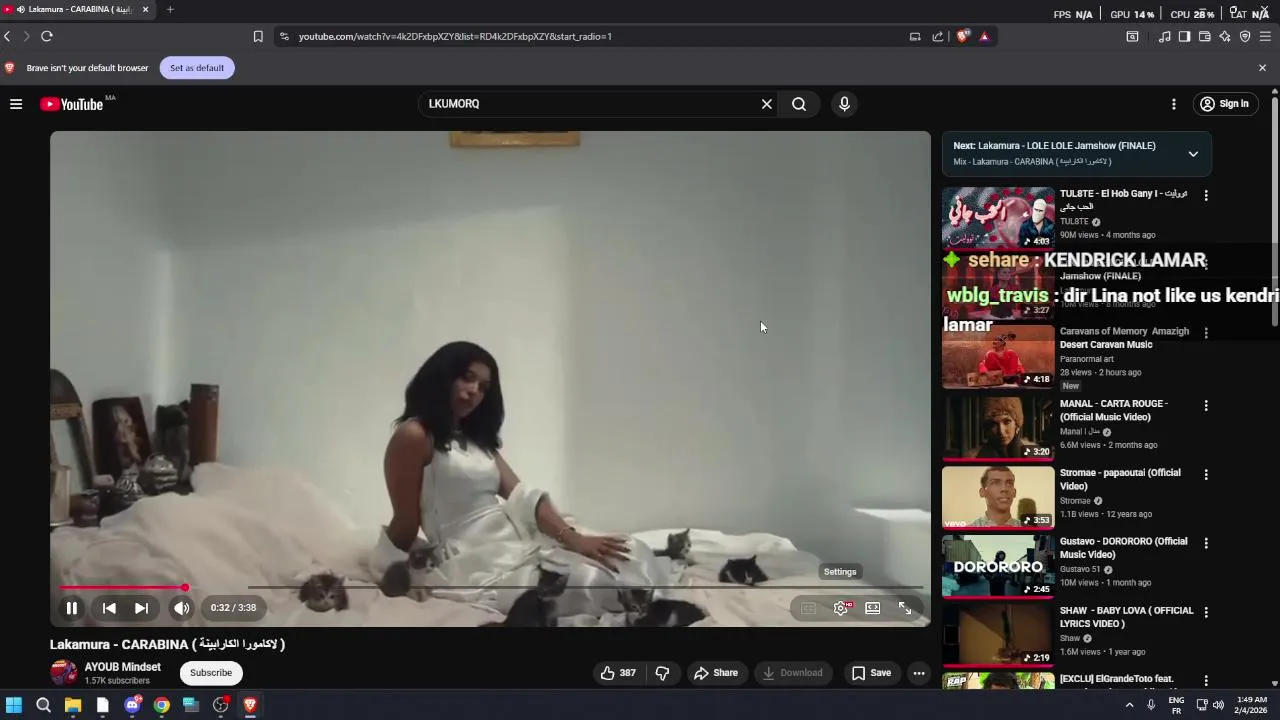The image size is (1280, 720).
Task: Seek along the video progress bar
Action: pos(490,588)
